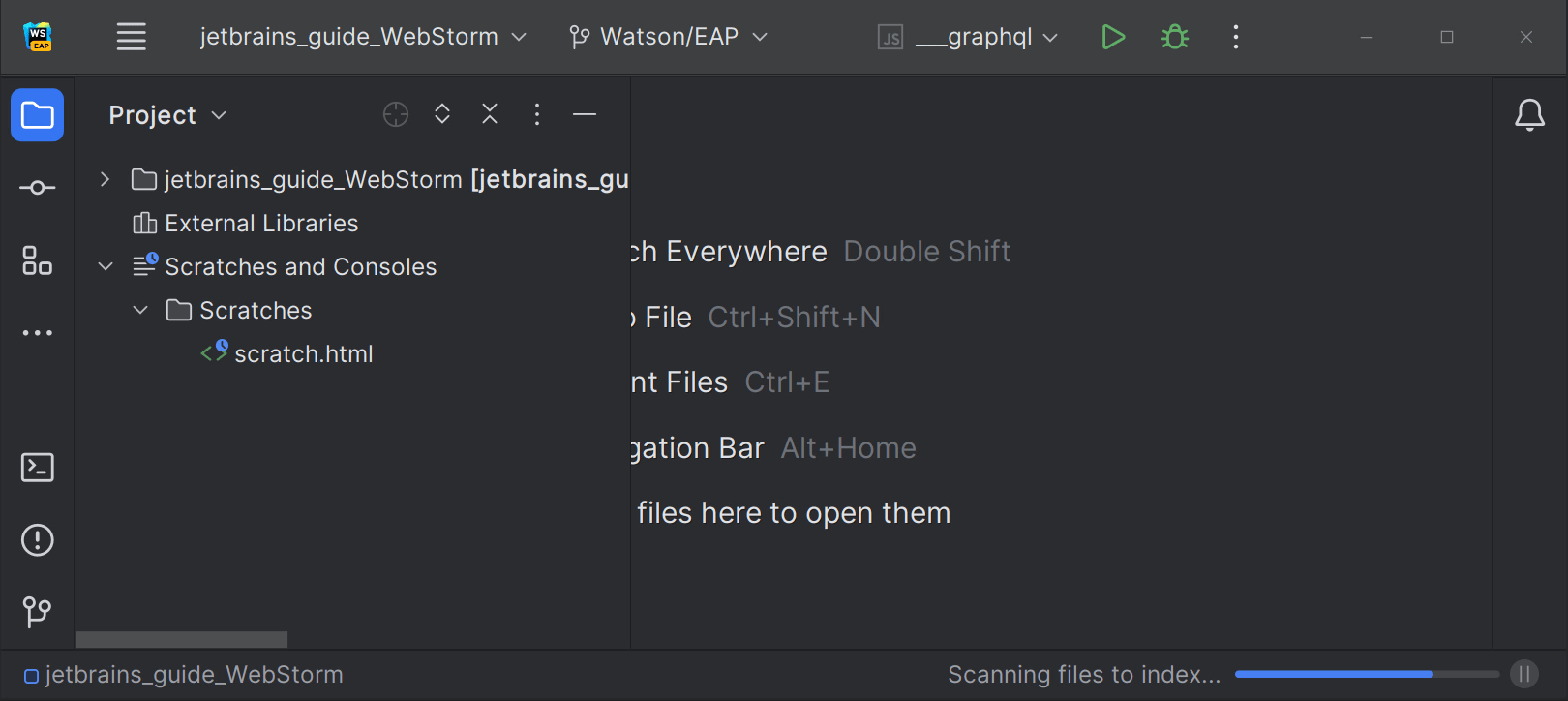Open the Commit tool window

click(38, 188)
